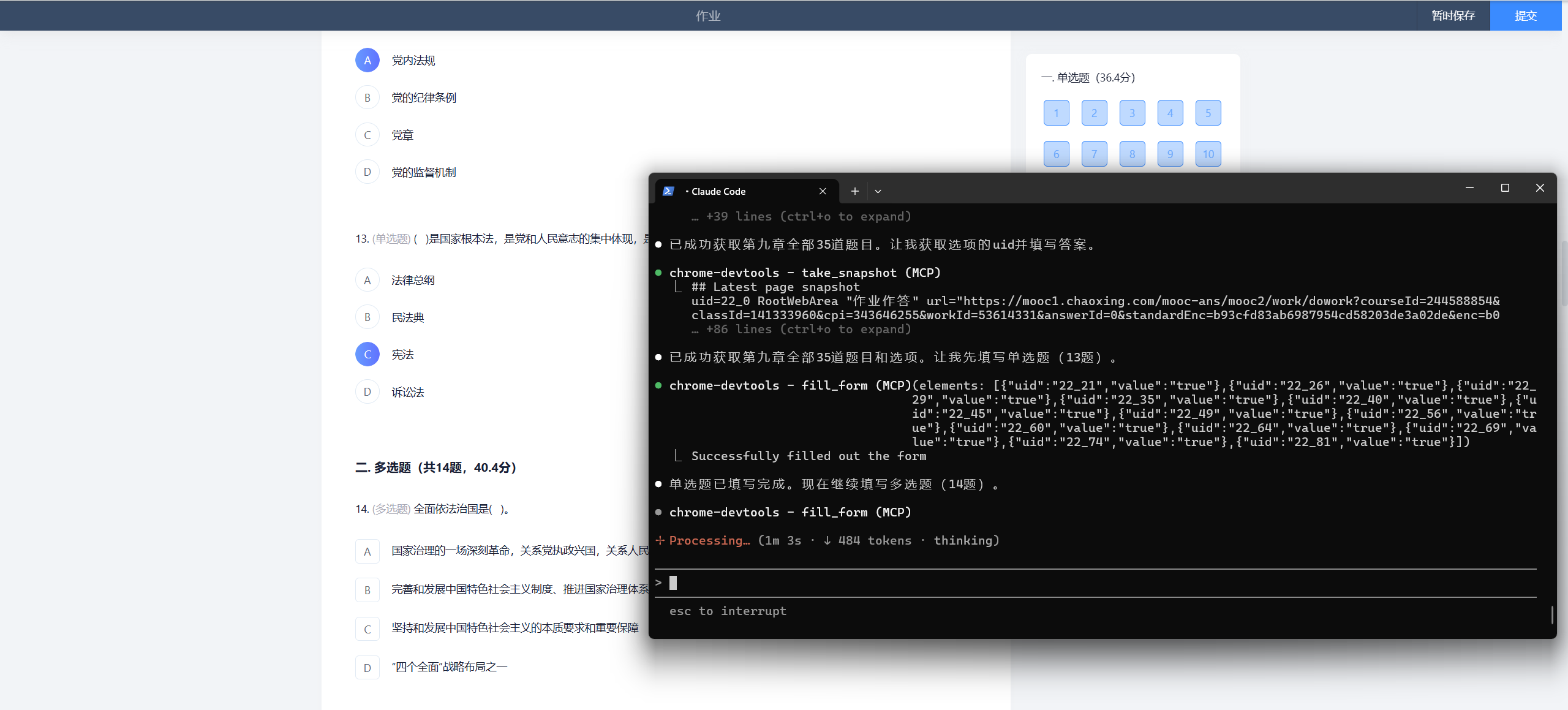Check option A of question 14
The image size is (1568, 710).
367,551
